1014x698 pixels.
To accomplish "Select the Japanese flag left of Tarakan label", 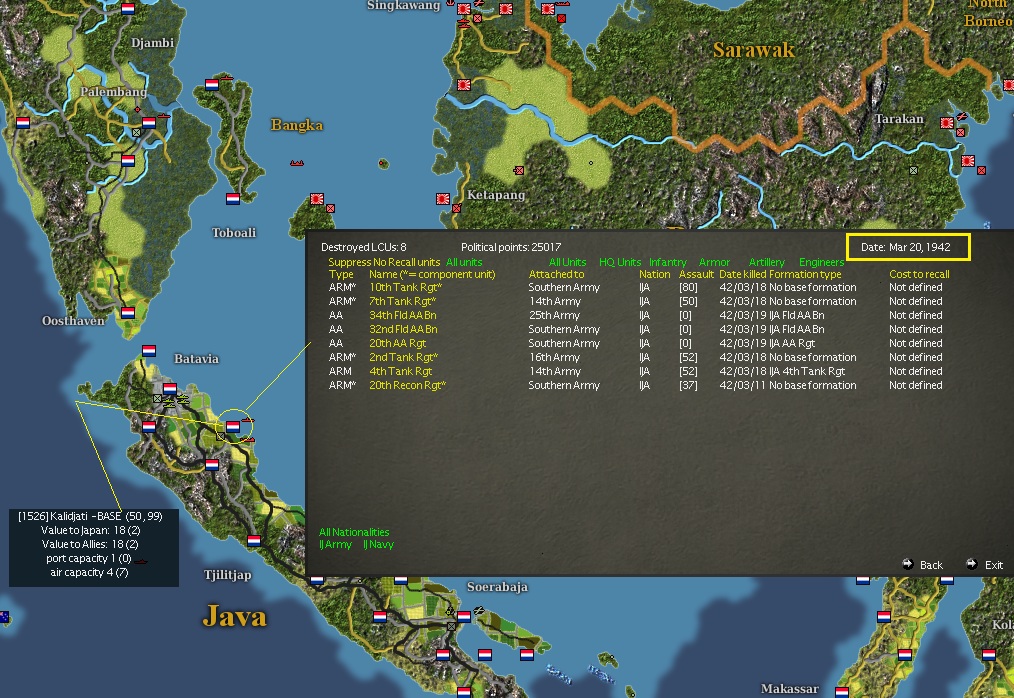I will click(947, 122).
